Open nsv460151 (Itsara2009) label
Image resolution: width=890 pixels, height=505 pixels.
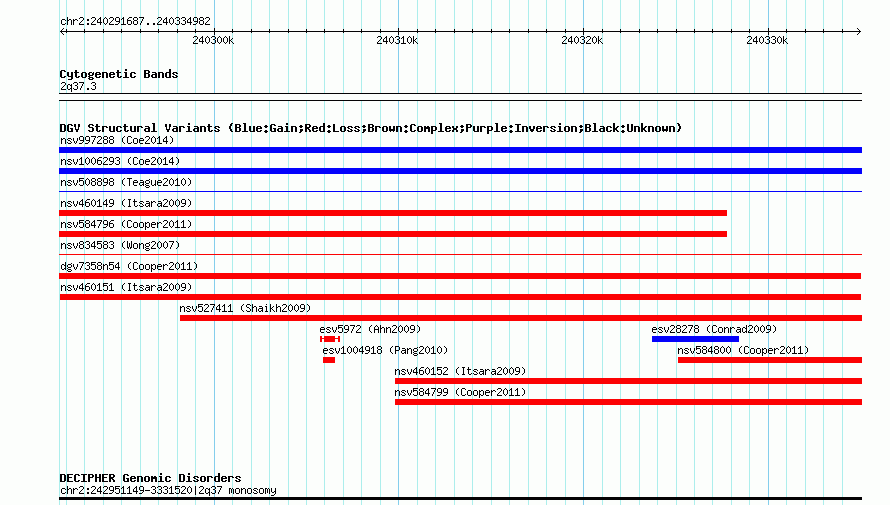[x=126, y=287]
